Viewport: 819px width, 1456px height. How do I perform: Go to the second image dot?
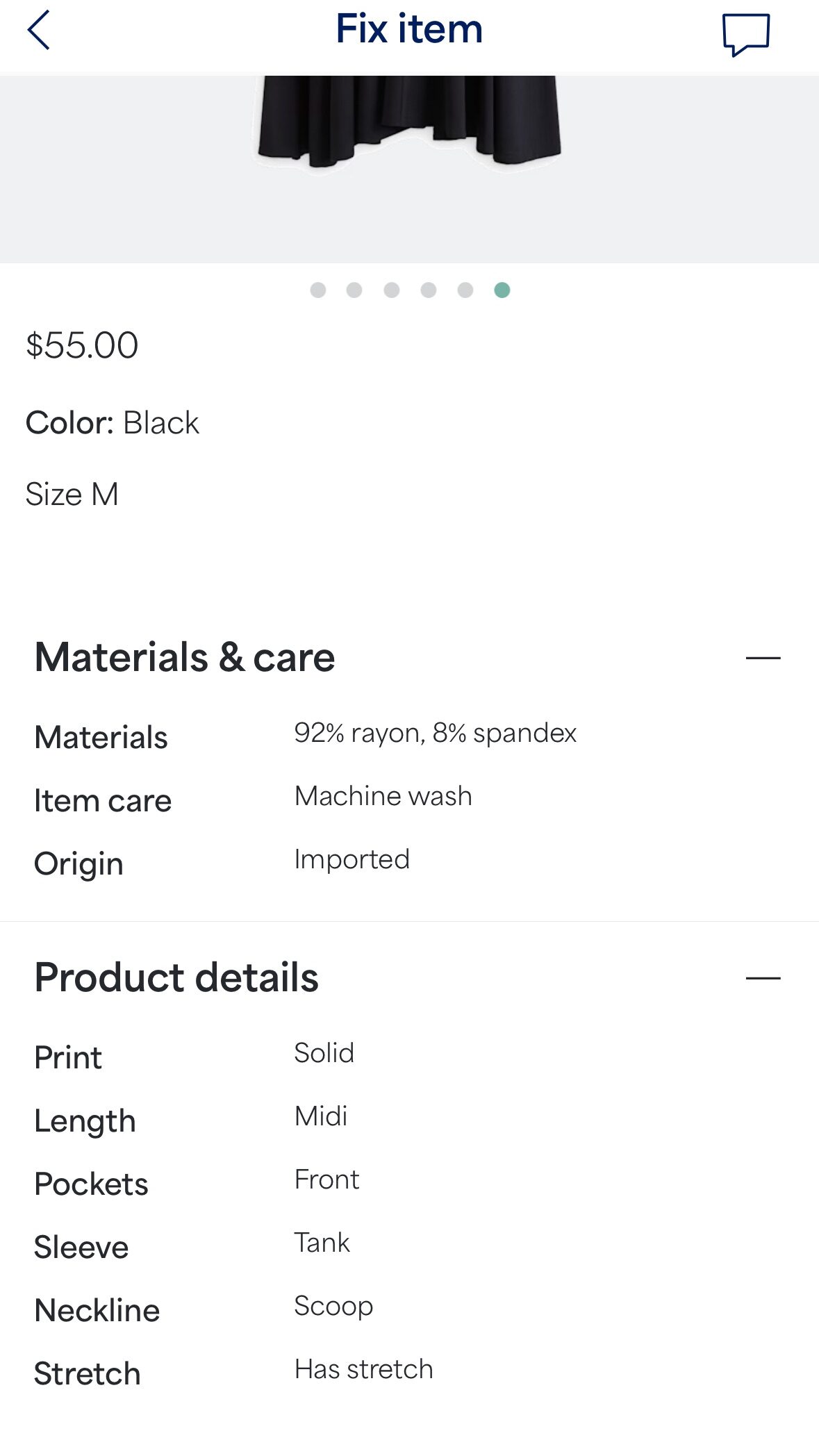(x=354, y=290)
